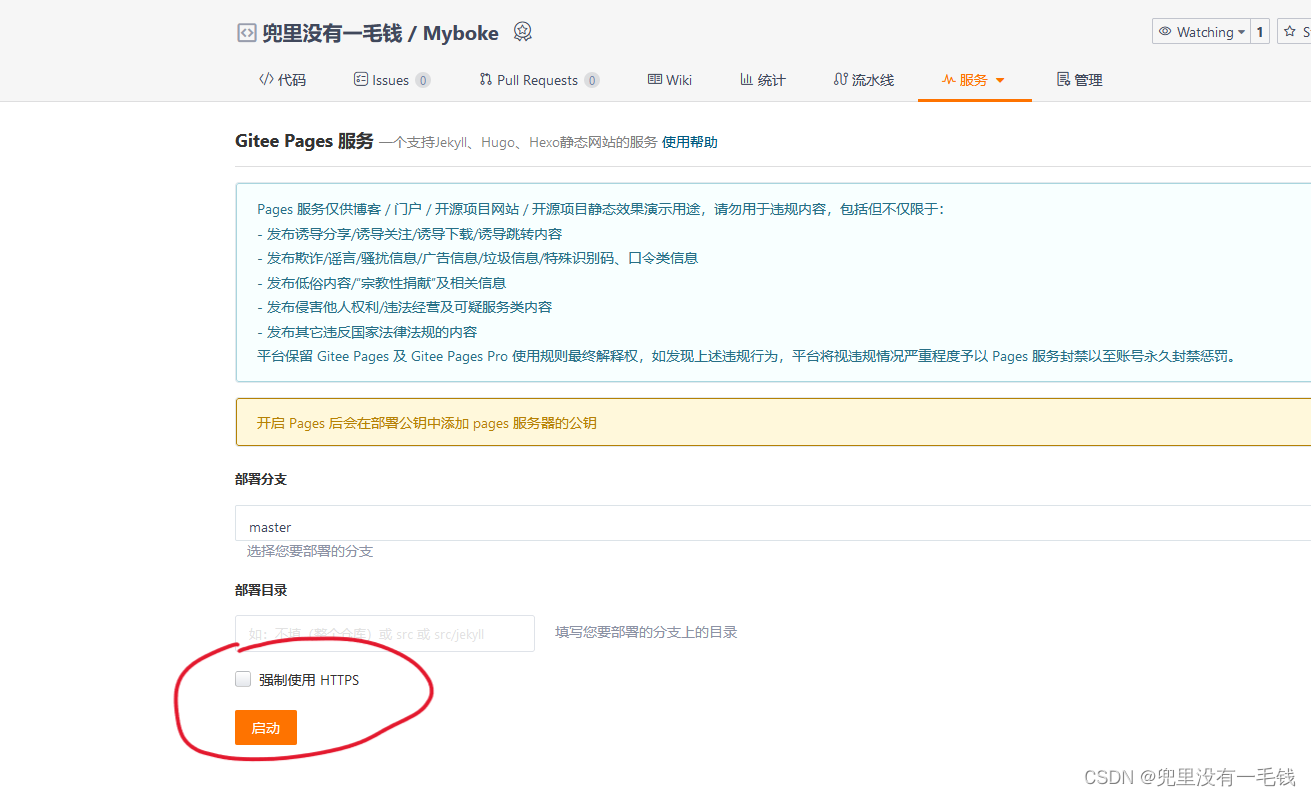Click the 部署分支 label
Image resolution: width=1311 pixels, height=796 pixels.
(261, 479)
